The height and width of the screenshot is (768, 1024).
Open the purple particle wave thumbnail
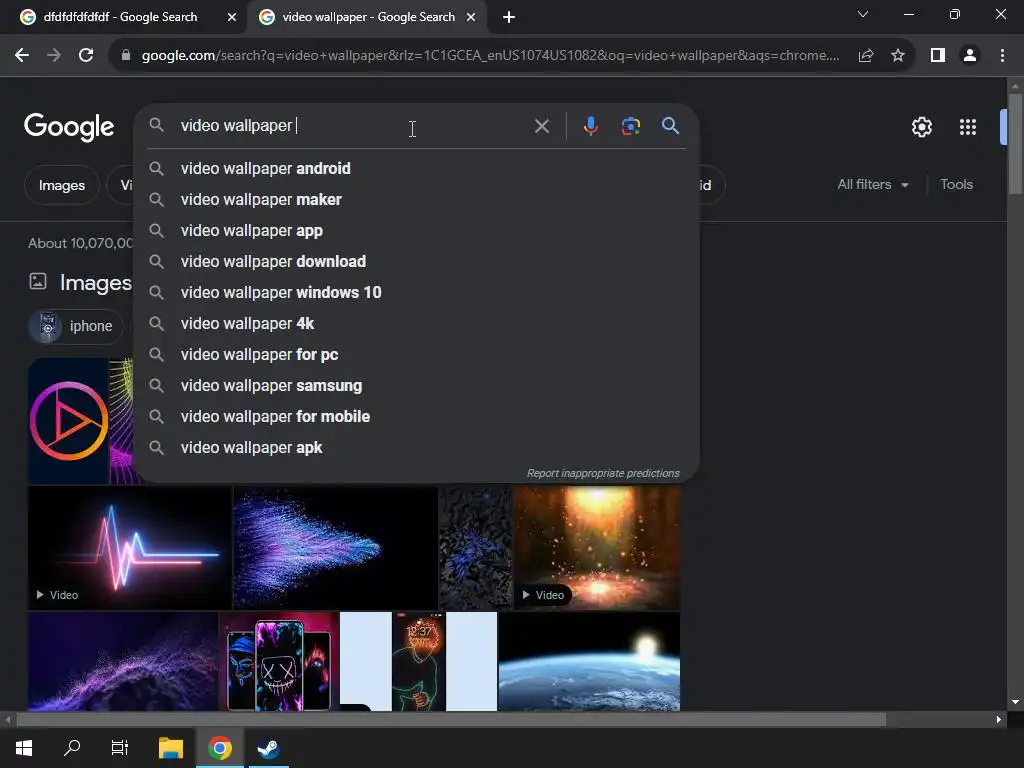(335, 548)
